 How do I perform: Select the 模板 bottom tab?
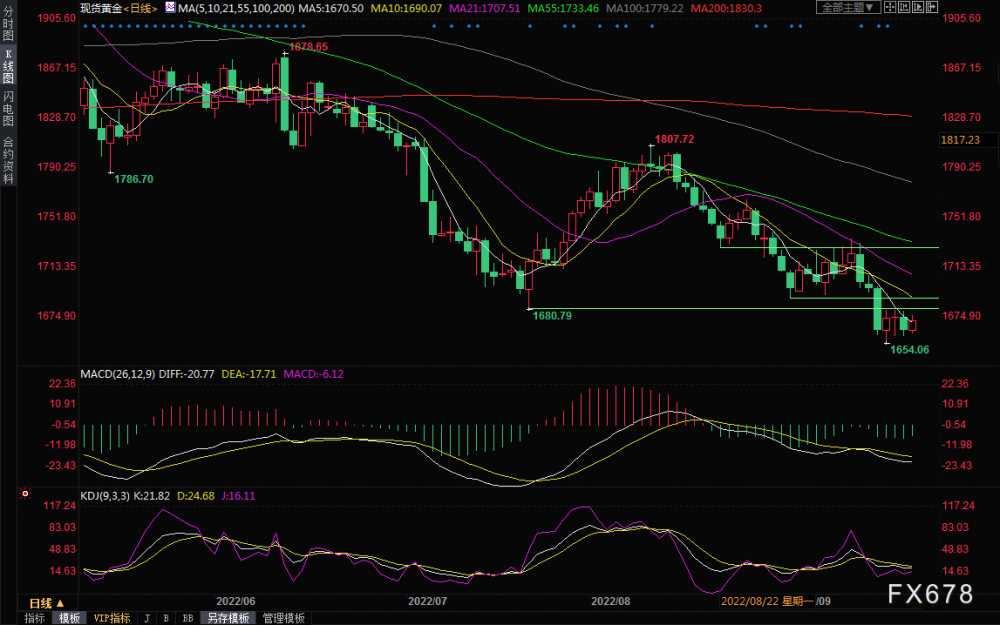coord(70,618)
